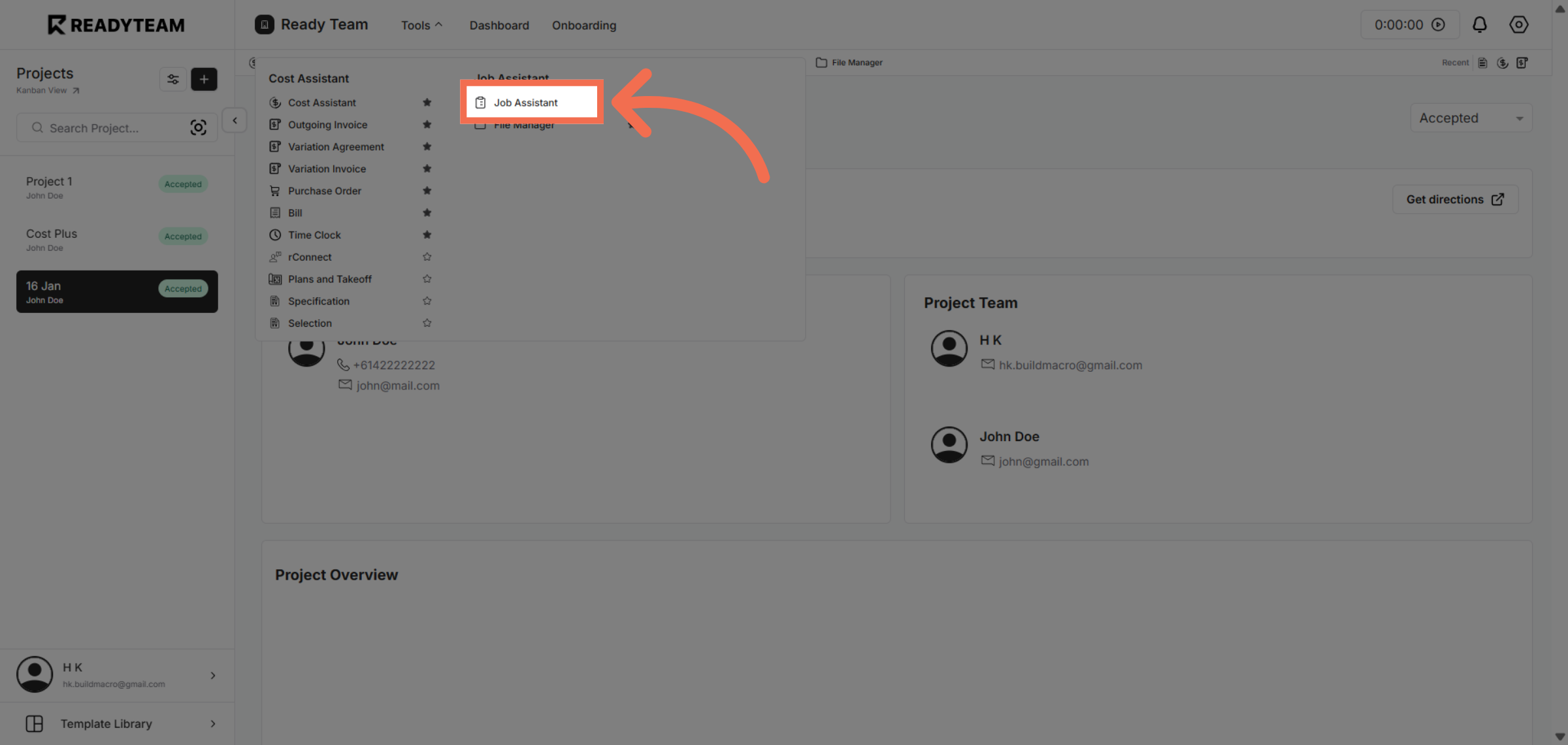Open the settings gear

tap(1518, 24)
